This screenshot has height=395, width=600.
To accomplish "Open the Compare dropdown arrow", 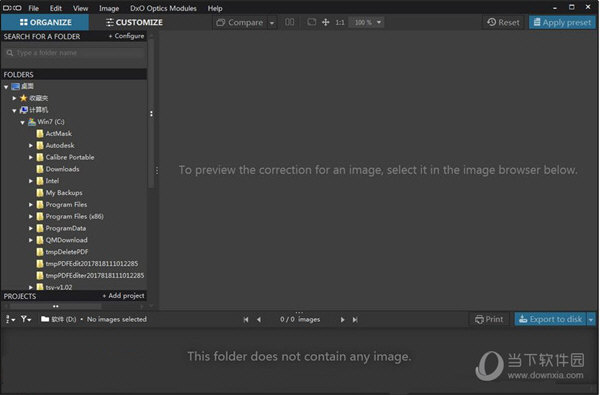I will pos(272,23).
